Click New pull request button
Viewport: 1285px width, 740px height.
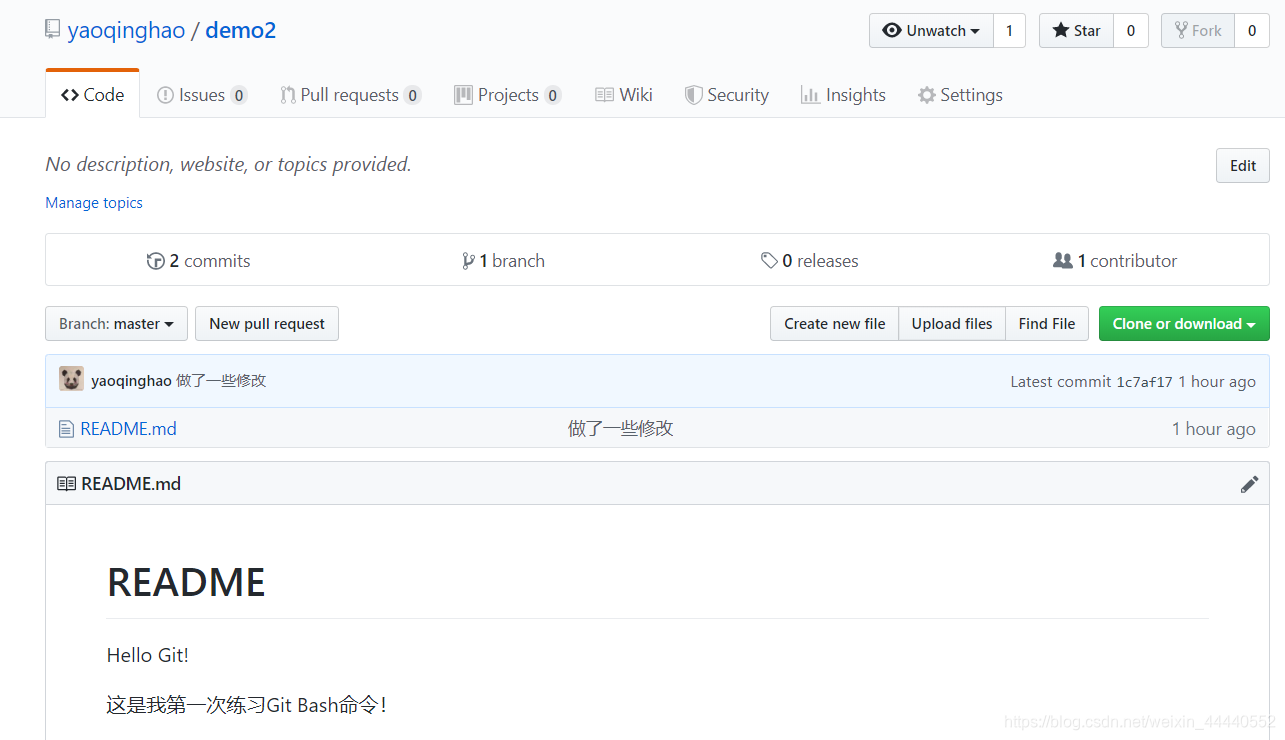click(x=267, y=324)
